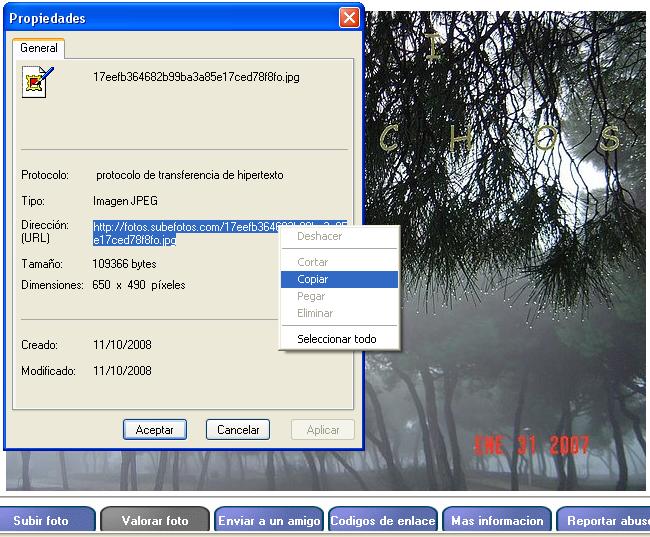Click the Pegar context menu entry
Screen dimensions: 650x537
click(x=311, y=296)
